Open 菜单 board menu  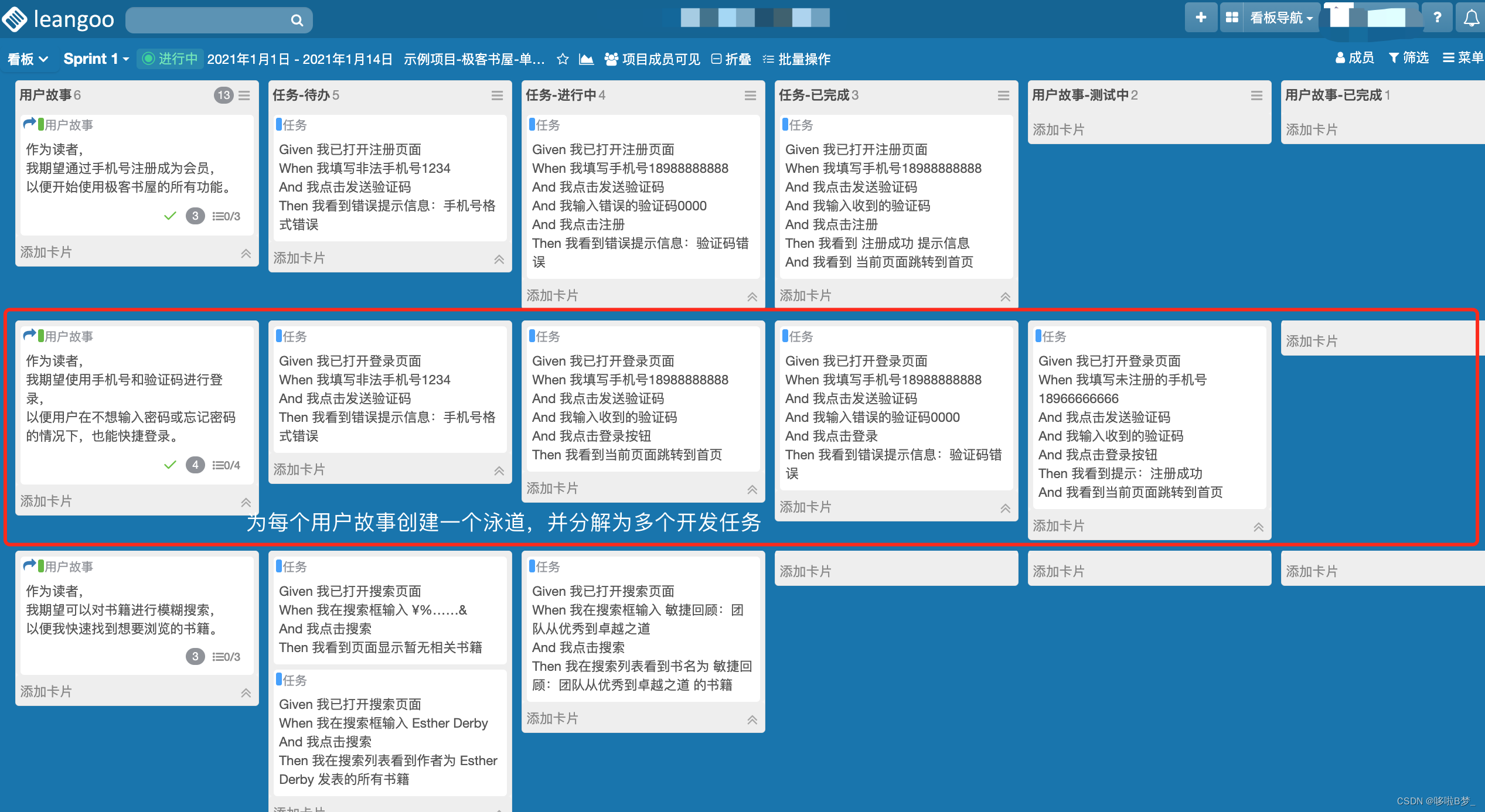coord(1462,57)
